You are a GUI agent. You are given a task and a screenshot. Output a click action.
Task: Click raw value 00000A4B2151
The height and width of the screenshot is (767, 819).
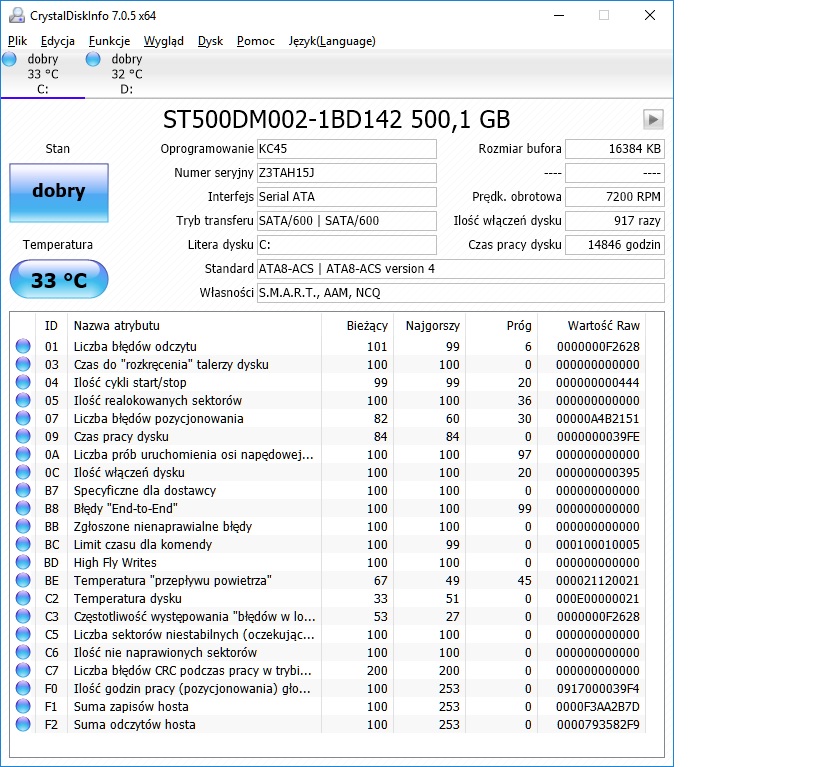tap(598, 419)
